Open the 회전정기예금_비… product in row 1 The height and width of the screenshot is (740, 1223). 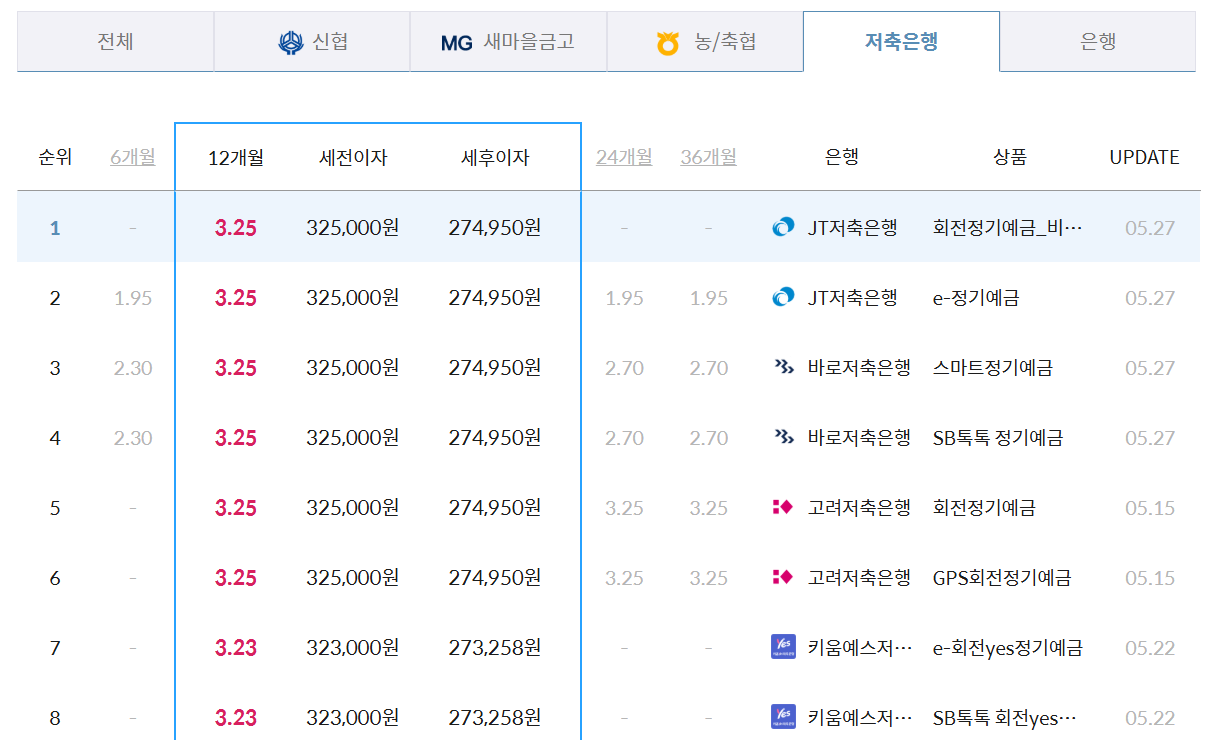(x=1008, y=228)
